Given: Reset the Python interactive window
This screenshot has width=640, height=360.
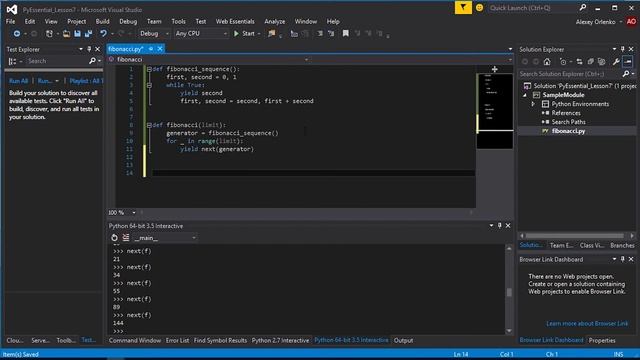Looking at the screenshot, I should 114,238.
